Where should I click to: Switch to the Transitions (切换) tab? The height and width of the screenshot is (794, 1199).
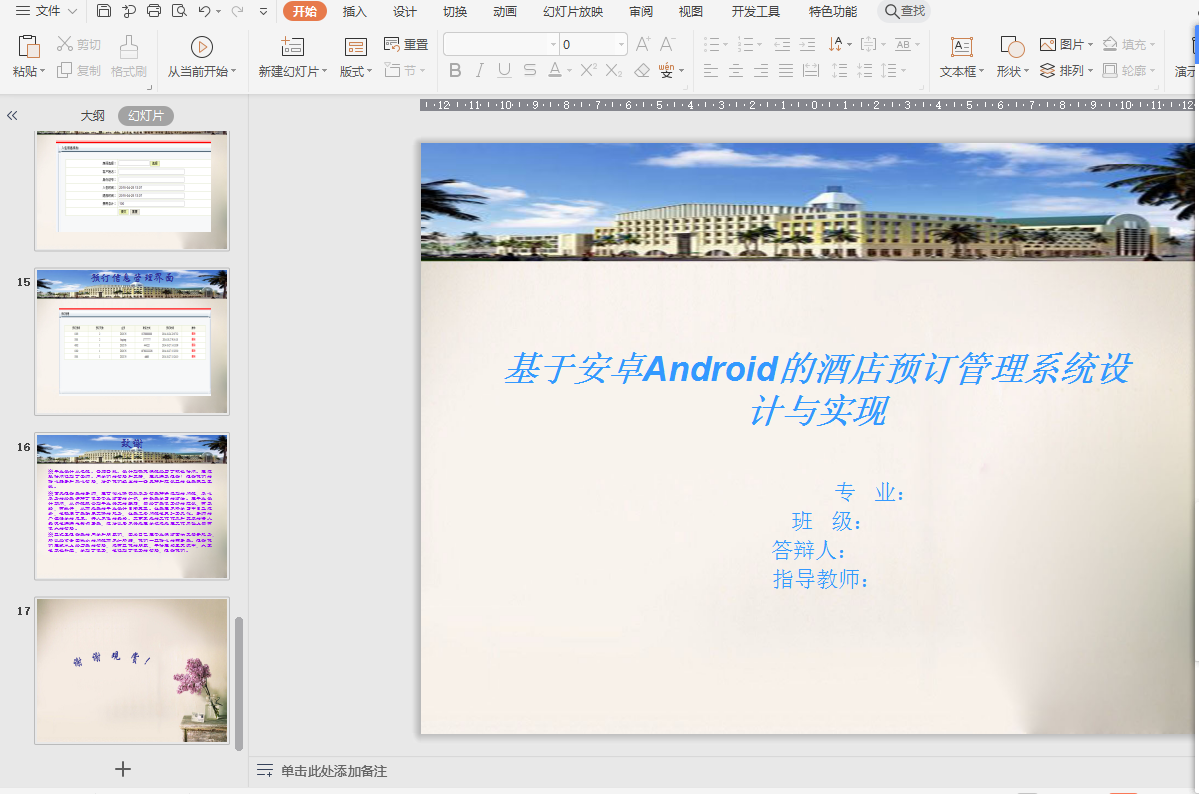click(x=455, y=11)
